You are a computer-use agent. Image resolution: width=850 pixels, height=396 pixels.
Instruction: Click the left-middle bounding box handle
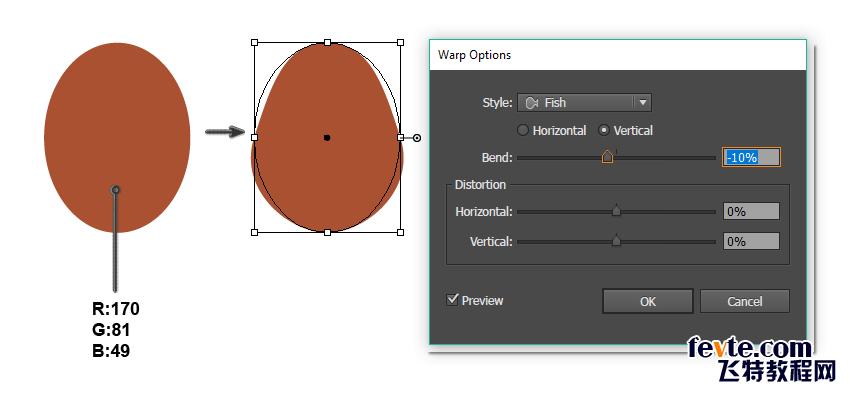(x=255, y=138)
